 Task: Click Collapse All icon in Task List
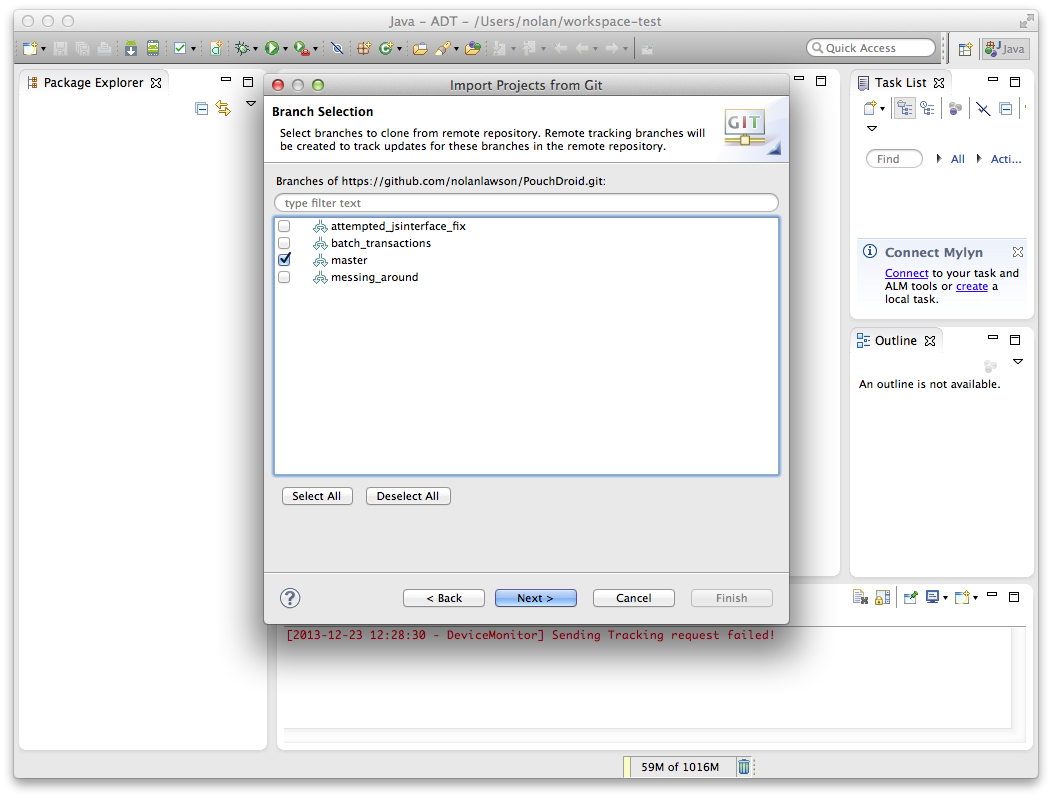(1006, 108)
